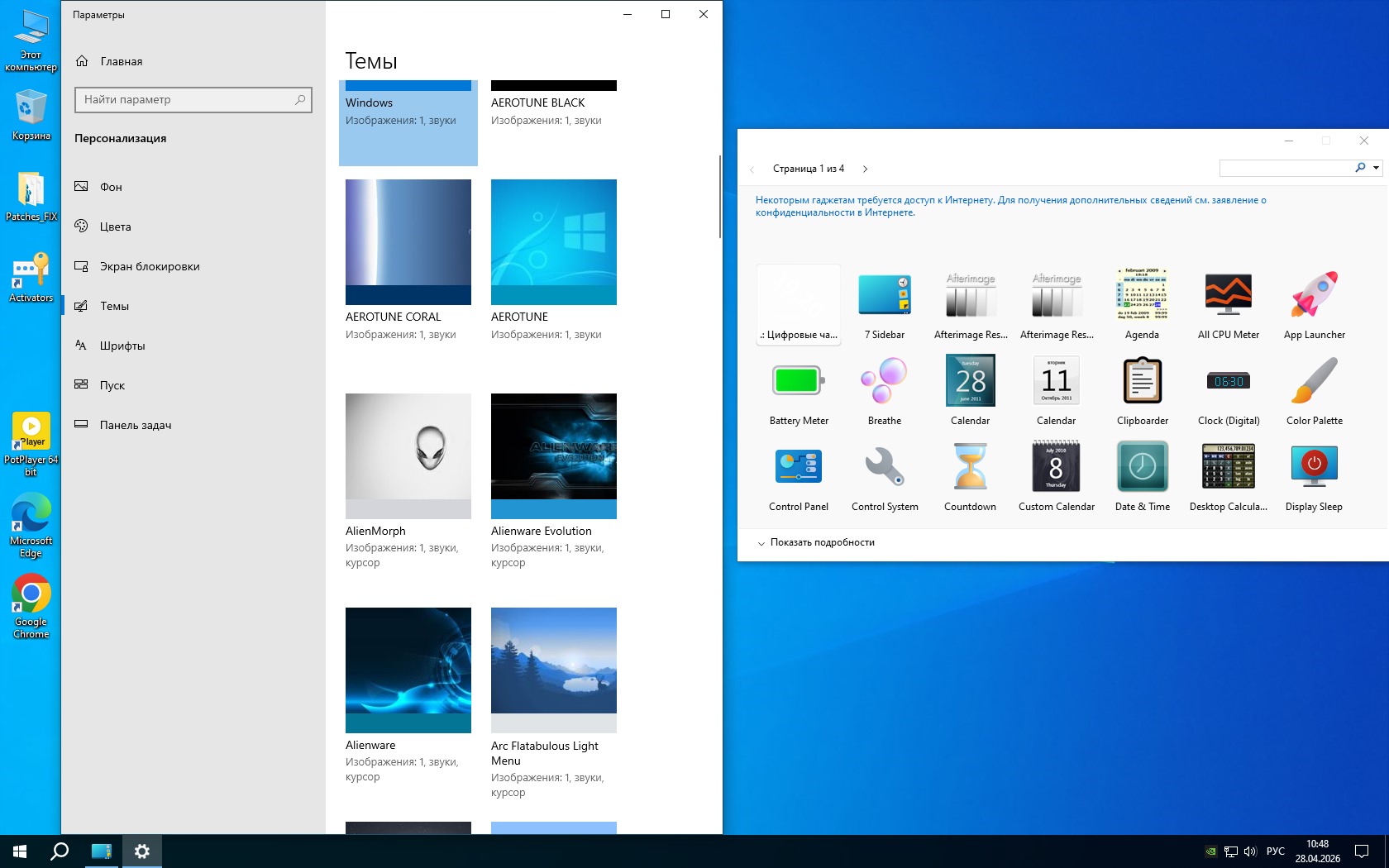1389x868 pixels.
Task: Apply the AlienMorph theme thumbnail
Action: pos(408,455)
